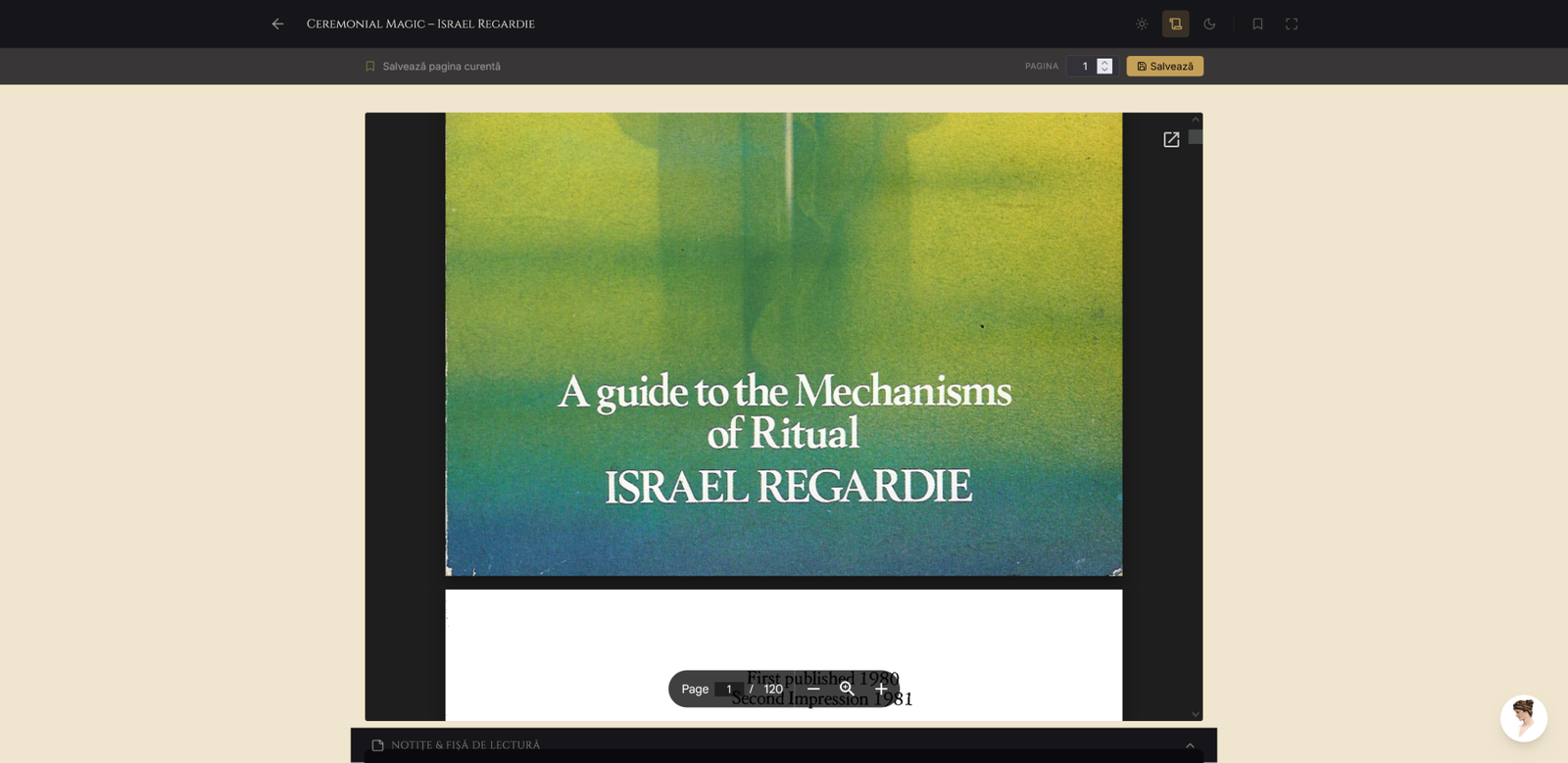
Task: Select the sepia scroll reading theme
Action: tap(1176, 24)
